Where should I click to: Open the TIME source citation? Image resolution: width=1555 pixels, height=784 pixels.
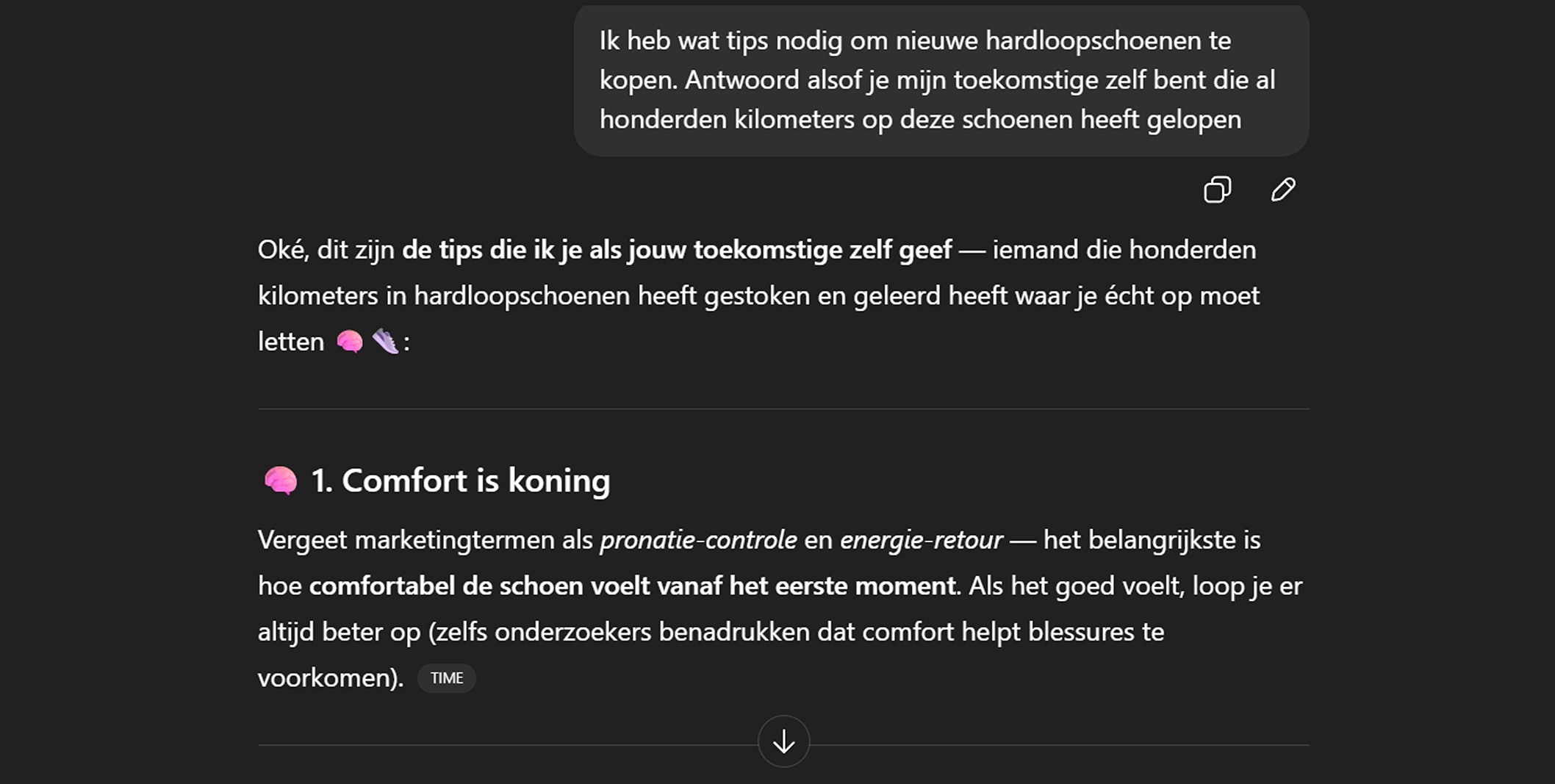pyautogui.click(x=446, y=677)
